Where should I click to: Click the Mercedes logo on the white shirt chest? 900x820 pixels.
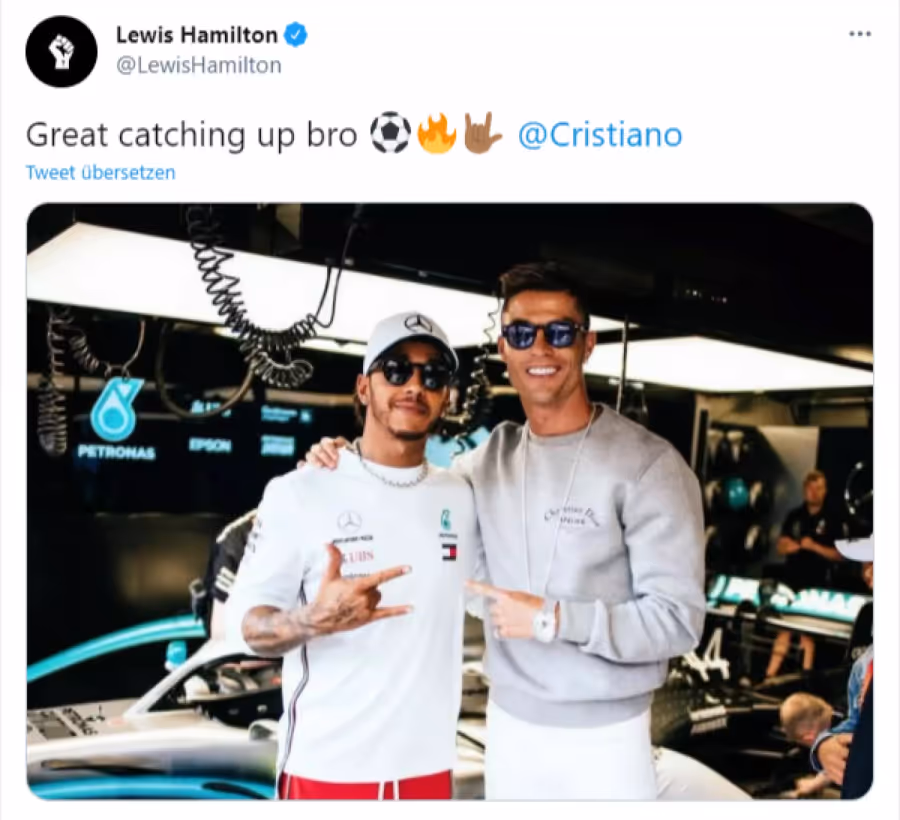[x=349, y=522]
